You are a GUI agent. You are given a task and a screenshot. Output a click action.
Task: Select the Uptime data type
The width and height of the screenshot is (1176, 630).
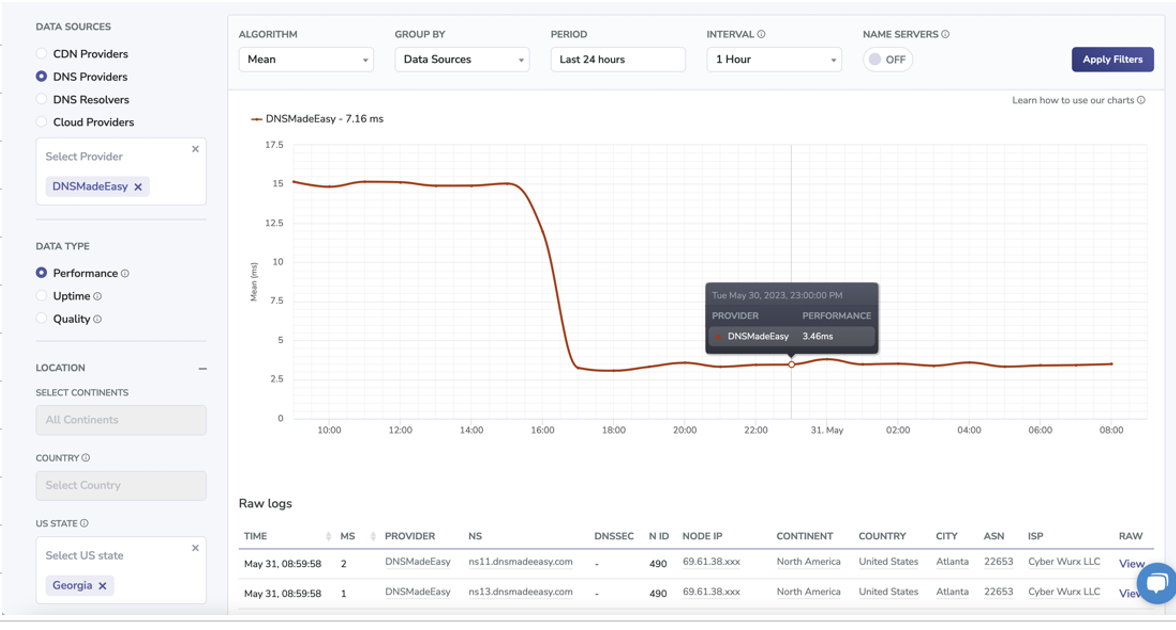pyautogui.click(x=42, y=296)
